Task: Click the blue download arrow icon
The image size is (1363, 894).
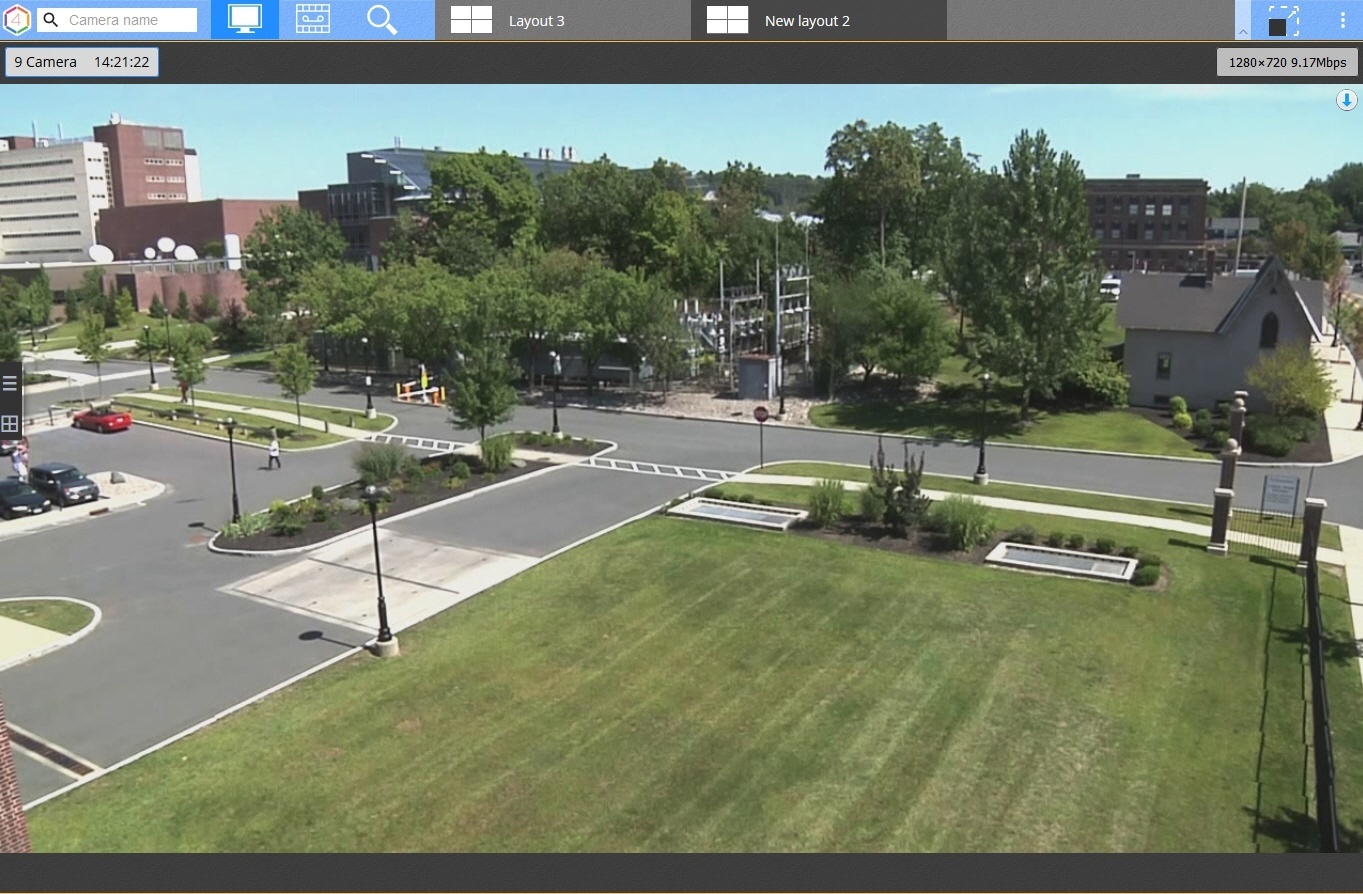Action: [1346, 100]
